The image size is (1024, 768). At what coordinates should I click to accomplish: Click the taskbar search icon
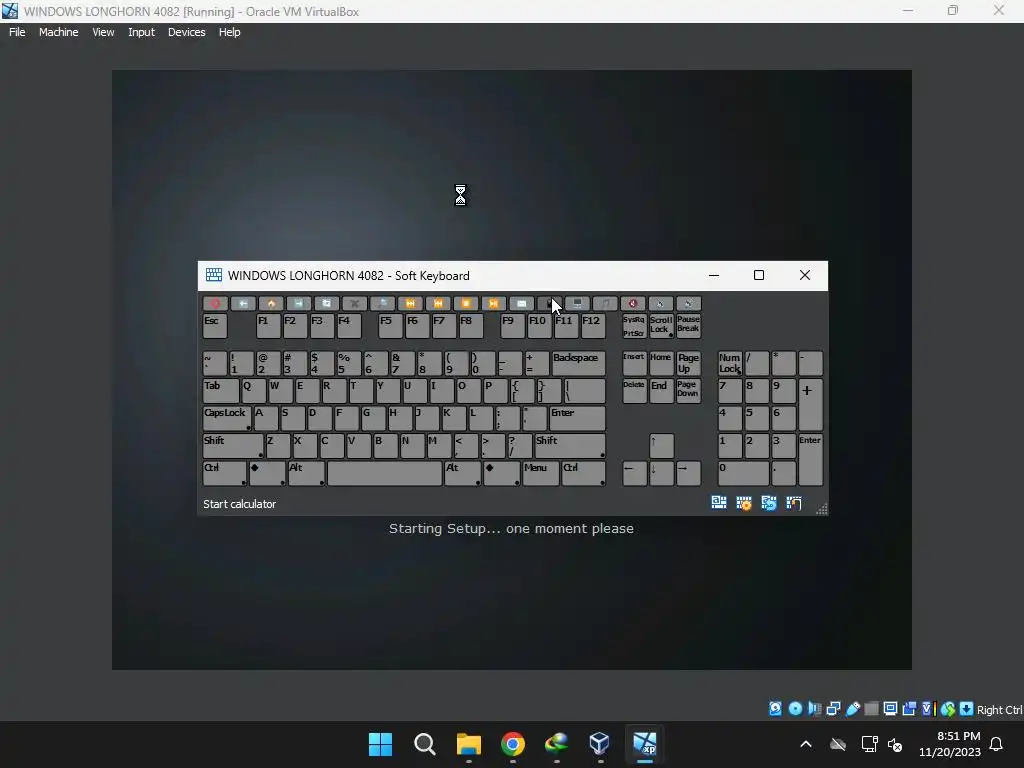tap(424, 744)
